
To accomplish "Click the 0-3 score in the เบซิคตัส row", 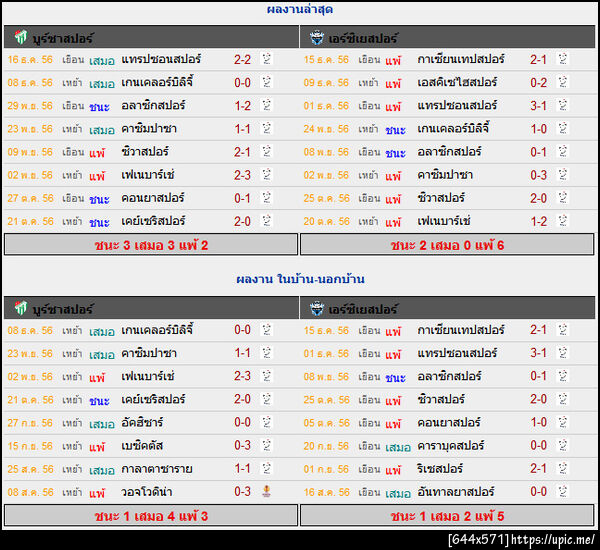I will (243, 446).
